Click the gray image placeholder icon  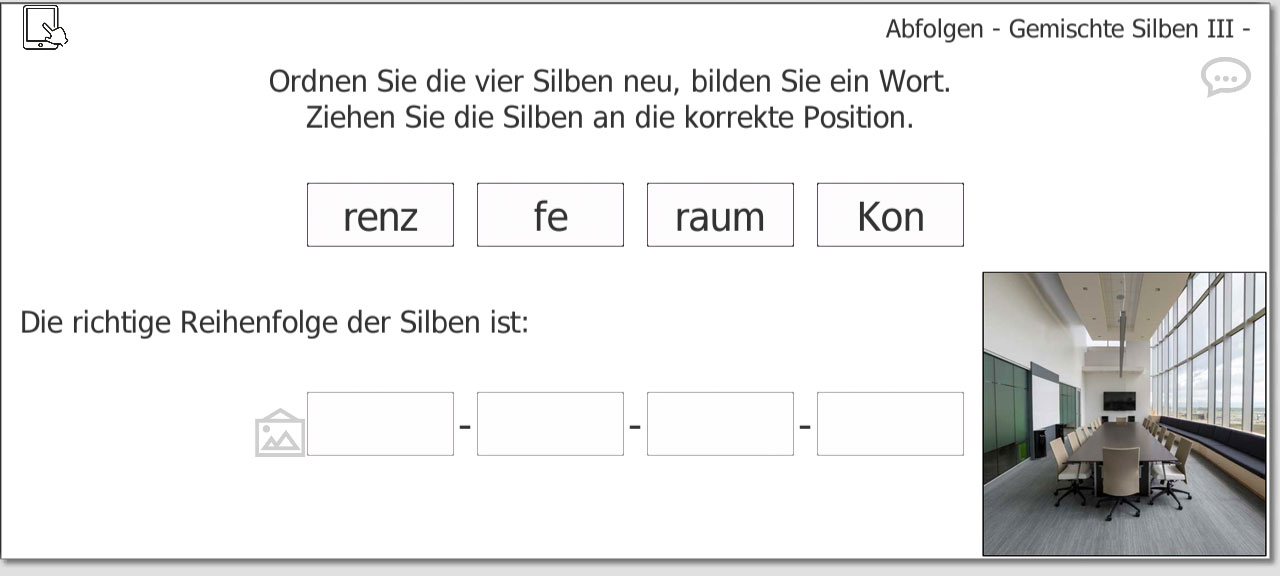[x=280, y=432]
